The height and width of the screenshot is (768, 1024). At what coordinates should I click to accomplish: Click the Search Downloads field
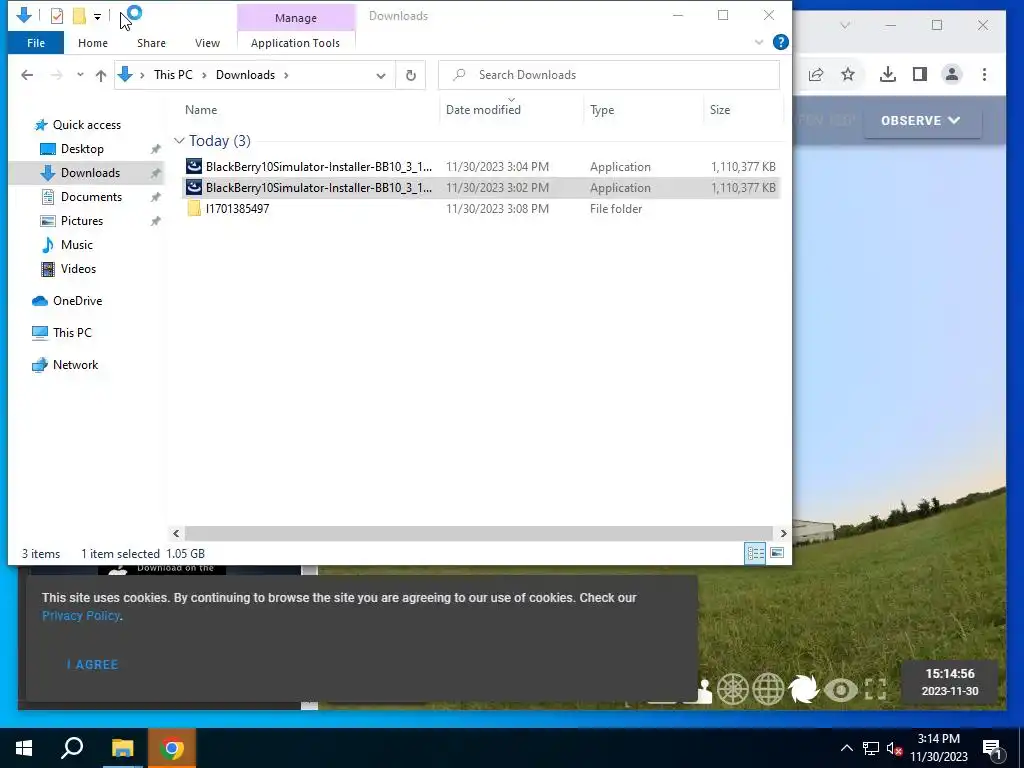[609, 75]
